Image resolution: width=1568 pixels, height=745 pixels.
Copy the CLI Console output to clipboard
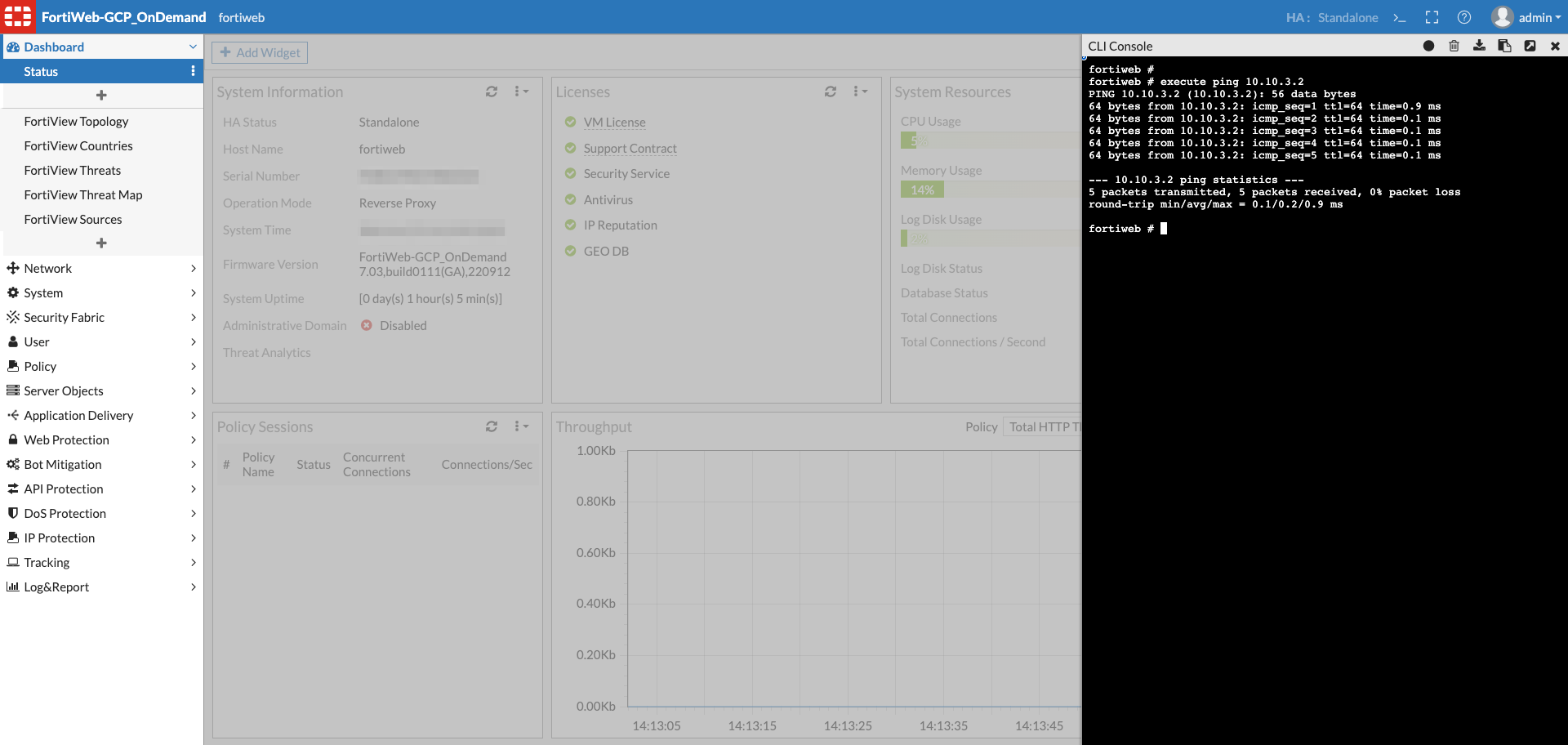coord(1504,46)
